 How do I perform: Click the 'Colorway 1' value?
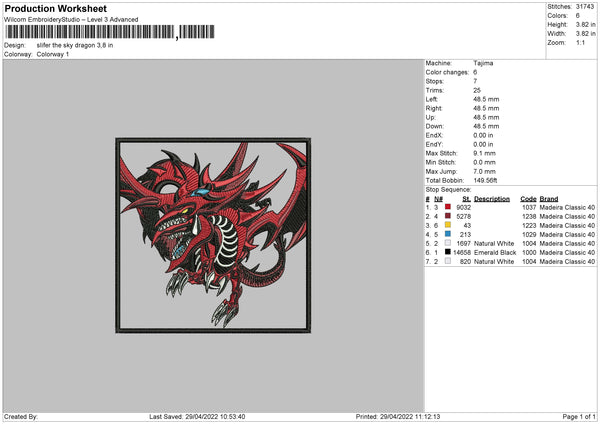click(x=53, y=54)
